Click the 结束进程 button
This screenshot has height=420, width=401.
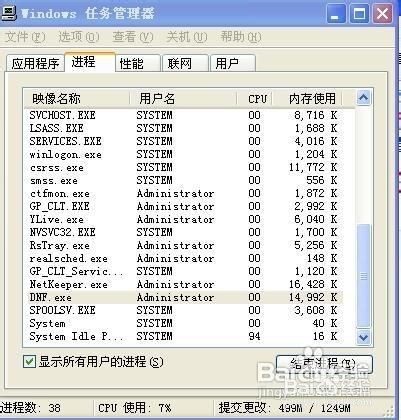(x=324, y=364)
